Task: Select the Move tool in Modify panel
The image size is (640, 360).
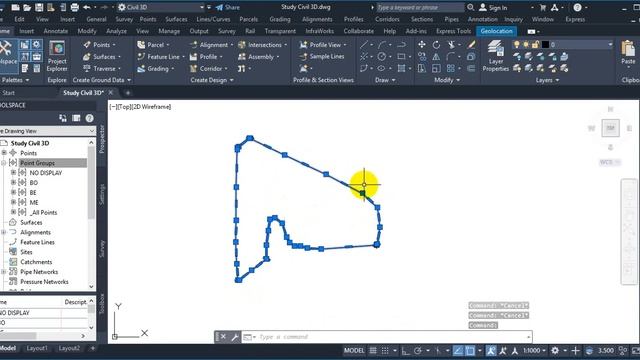Action: click(x=422, y=44)
